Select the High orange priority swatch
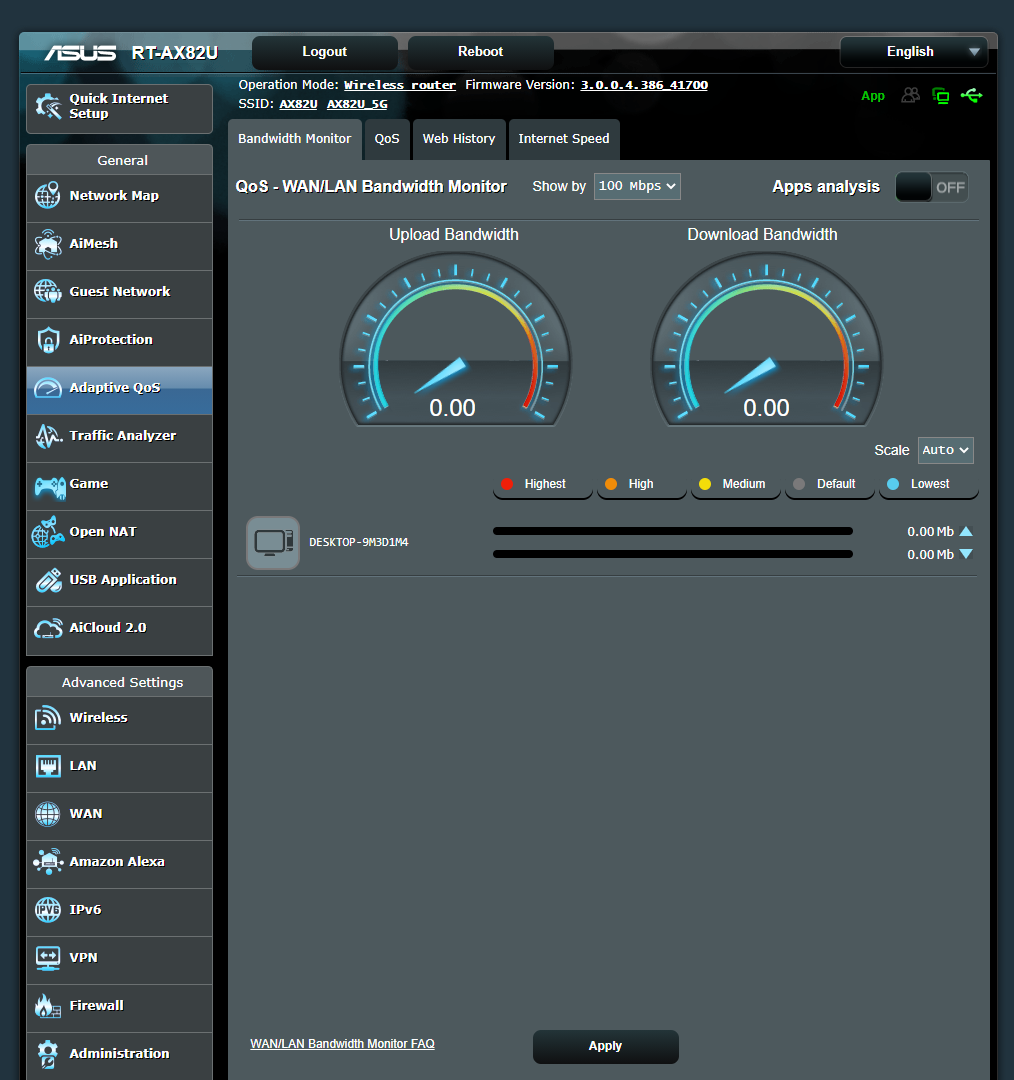This screenshot has width=1014, height=1080. (x=611, y=484)
